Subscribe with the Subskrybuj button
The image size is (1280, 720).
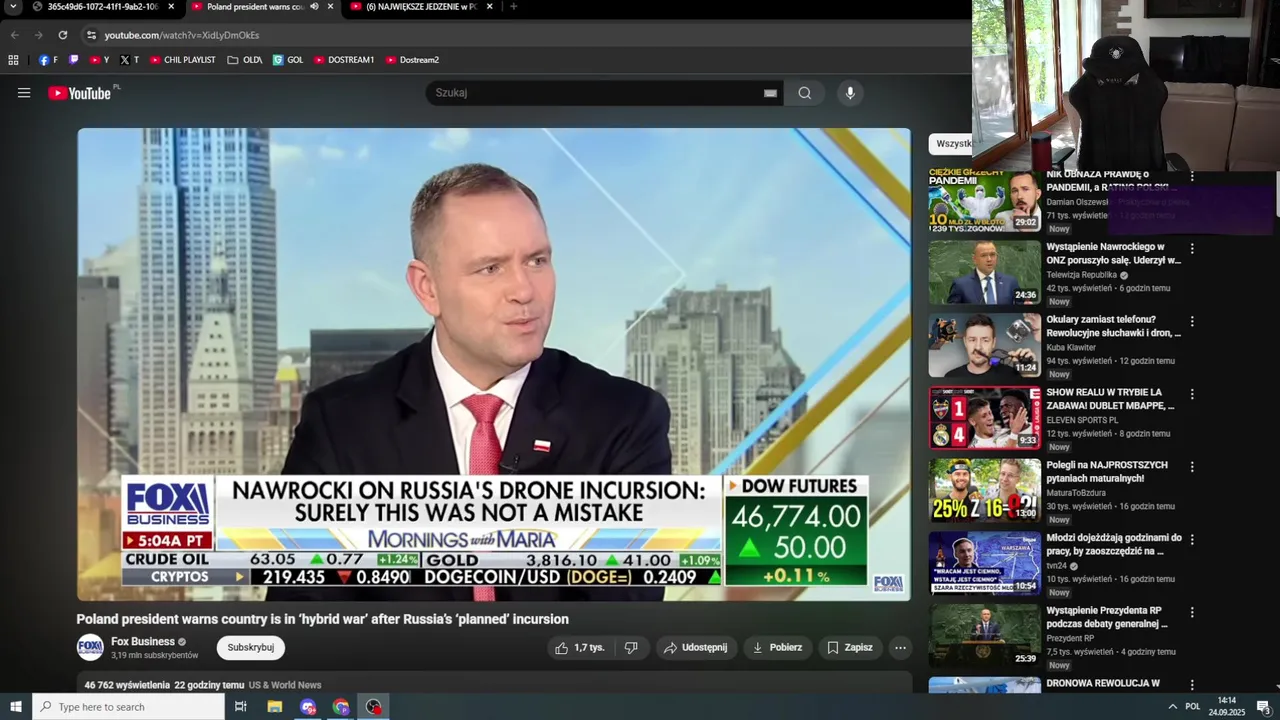click(x=251, y=648)
